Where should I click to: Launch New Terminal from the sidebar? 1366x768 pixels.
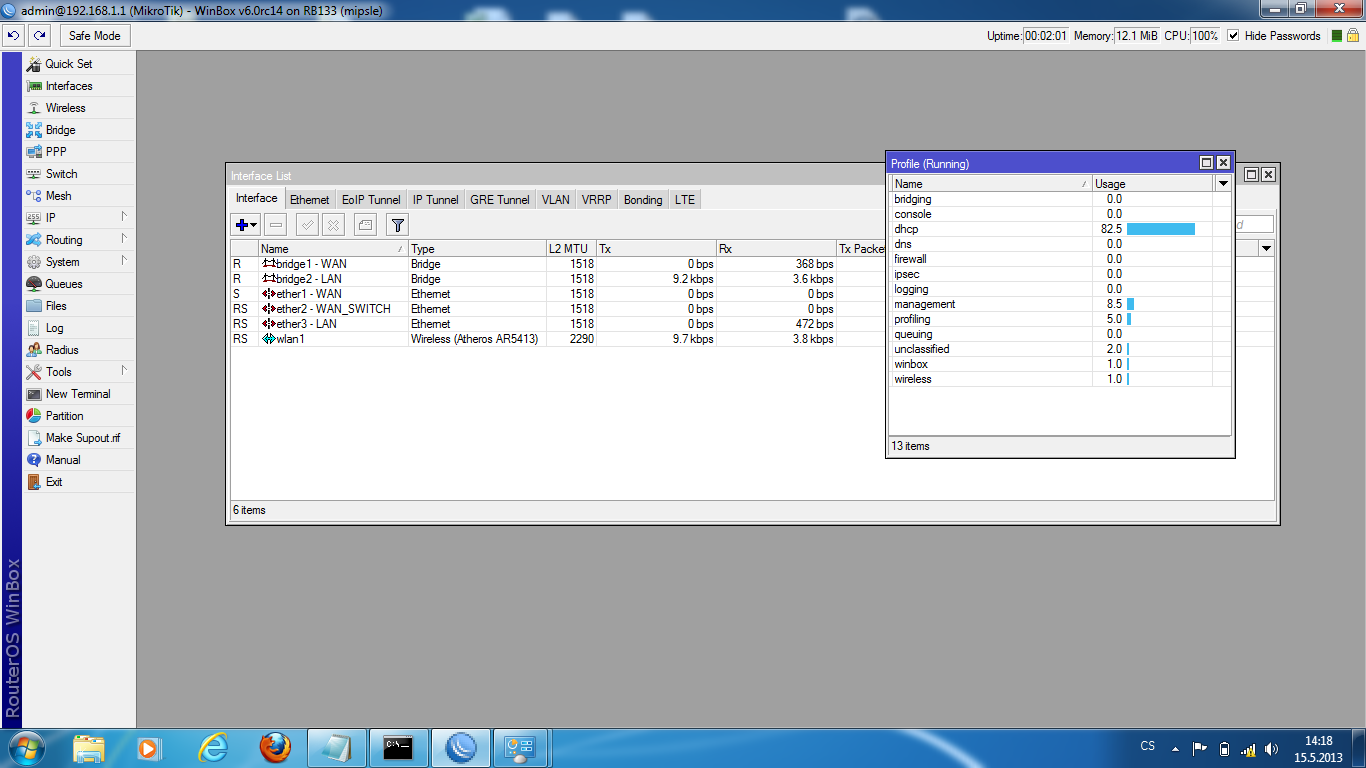(x=79, y=394)
